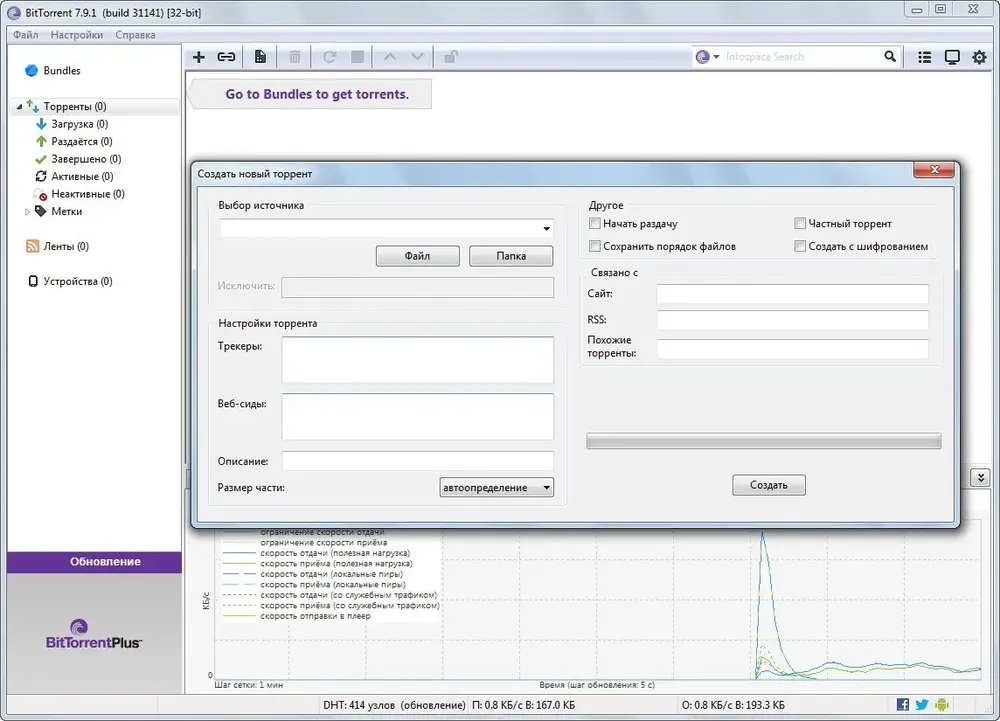Close the Создать новый торрент dialog
The image size is (1000, 721).
point(934,170)
